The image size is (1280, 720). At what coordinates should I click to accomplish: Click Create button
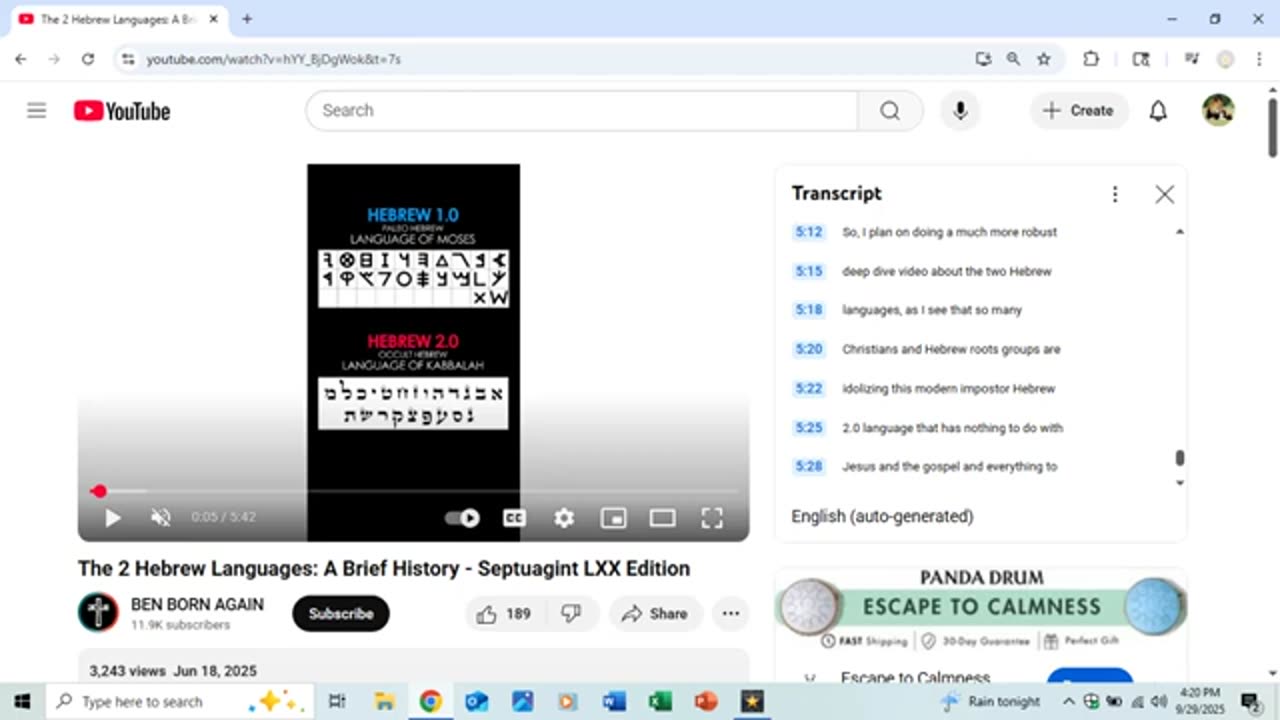coord(1078,111)
